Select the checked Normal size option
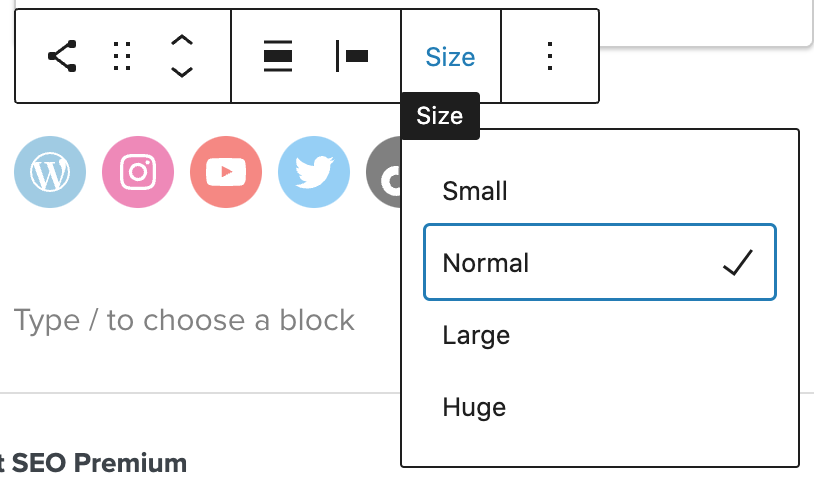814x484 pixels. click(x=486, y=263)
